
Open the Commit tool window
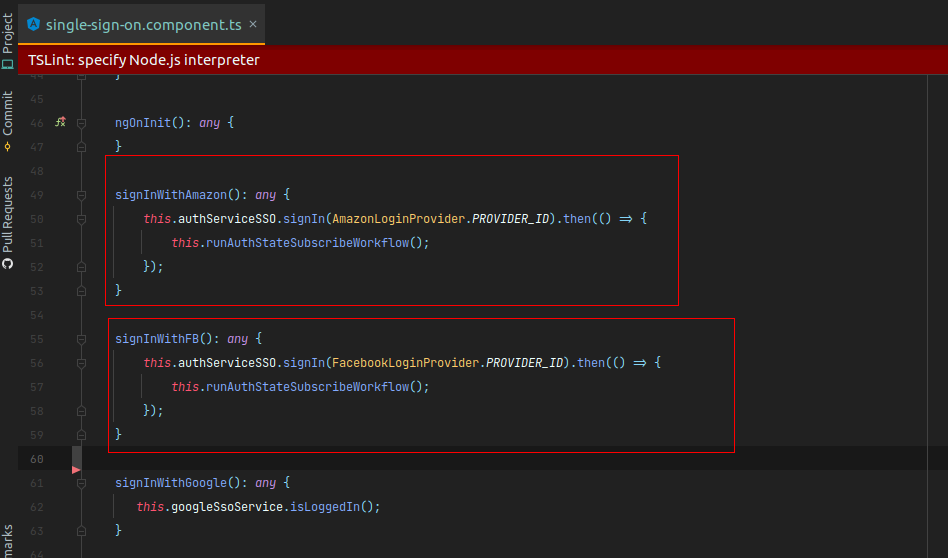point(7,121)
